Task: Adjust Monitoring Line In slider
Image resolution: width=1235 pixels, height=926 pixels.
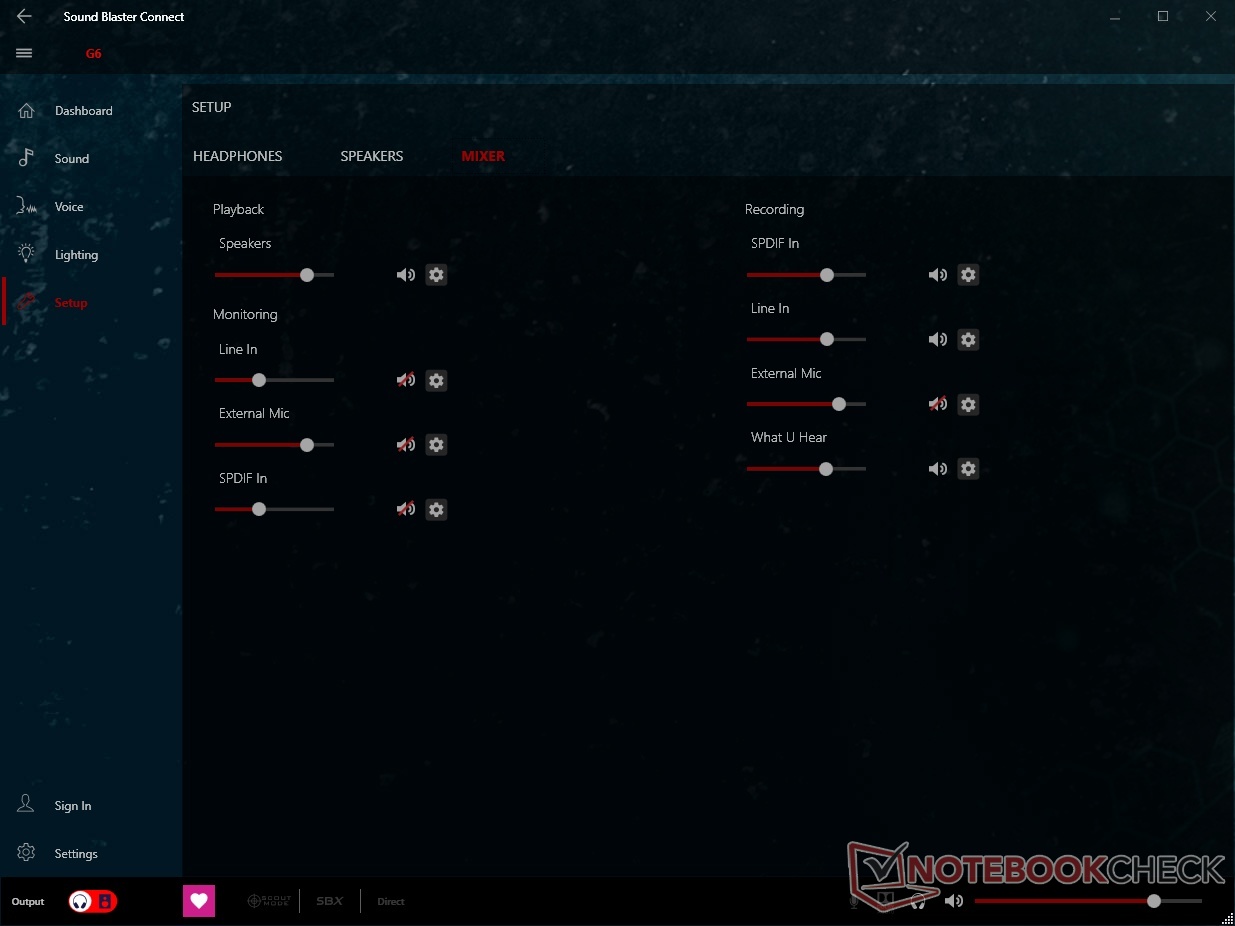Action: pos(274,380)
